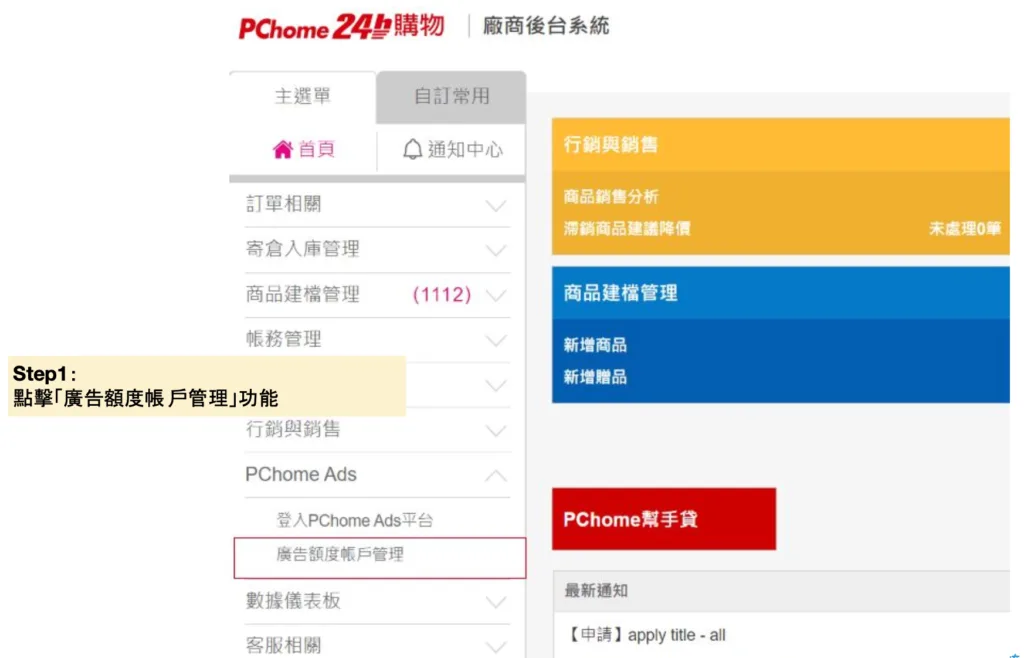The width and height of the screenshot is (1024, 658).
Task: Open 登入PChome Ads平台 link
Action: tap(354, 521)
